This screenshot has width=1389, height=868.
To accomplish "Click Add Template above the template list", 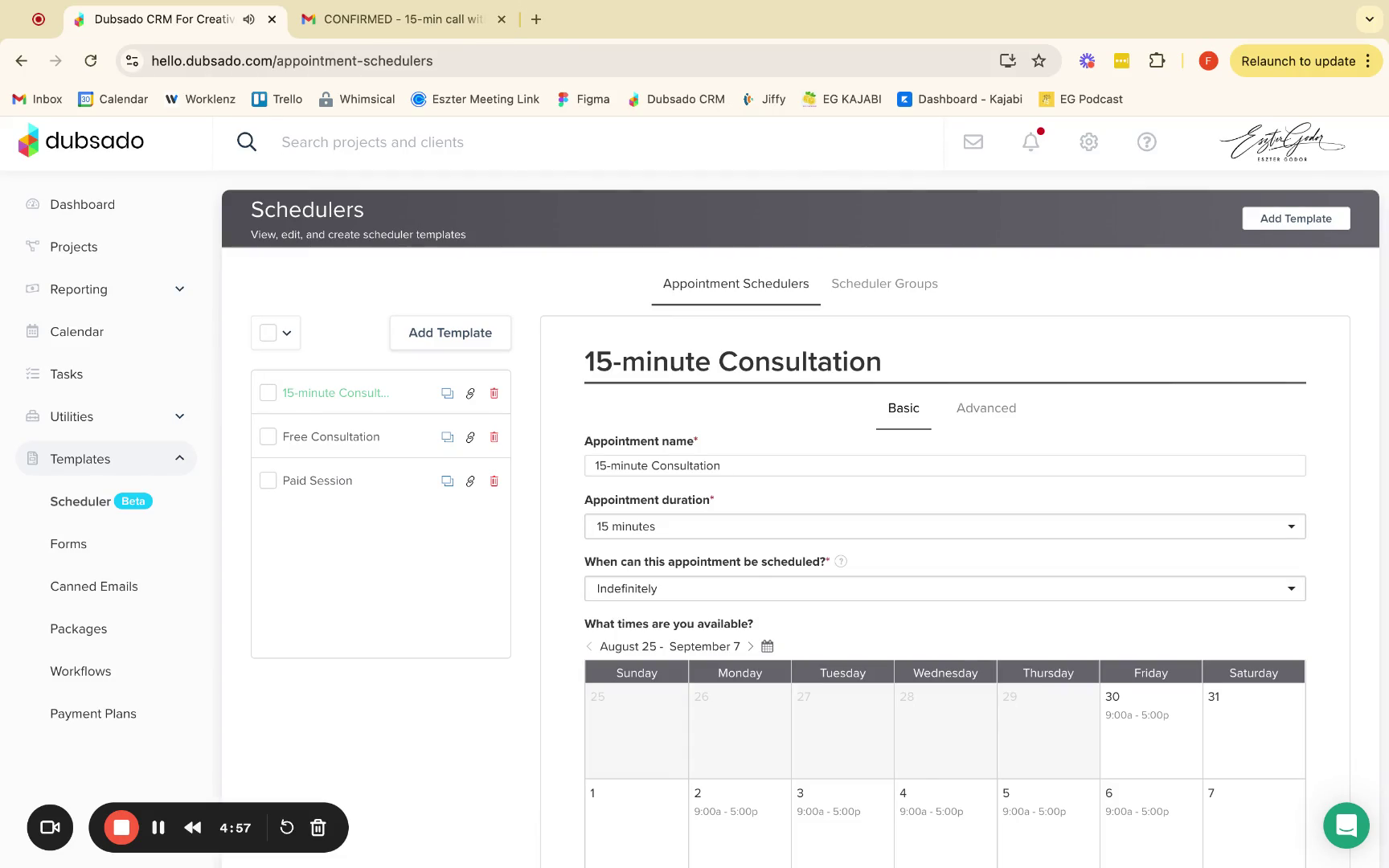I will 450,333.
